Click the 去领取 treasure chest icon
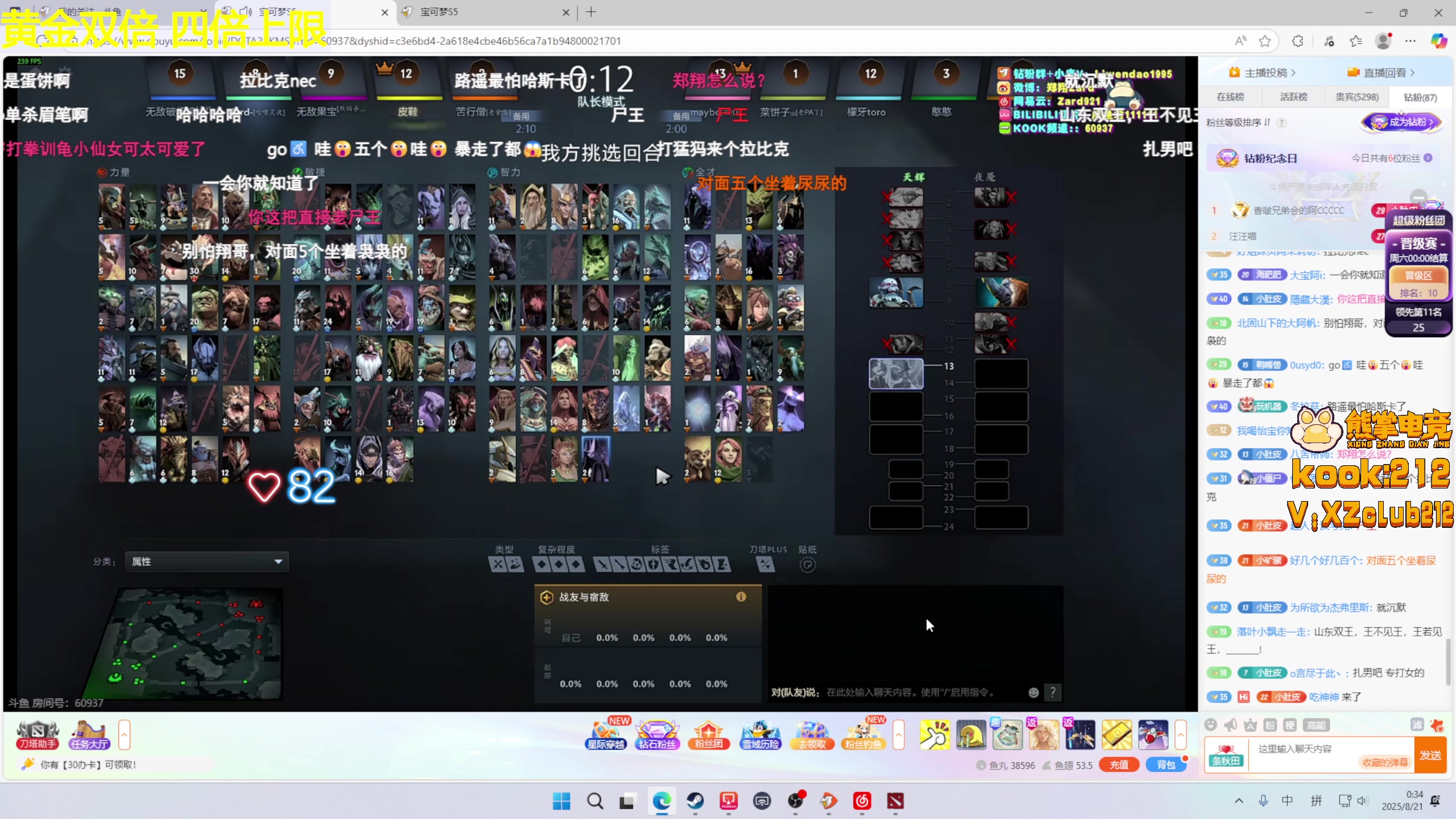 (x=812, y=735)
